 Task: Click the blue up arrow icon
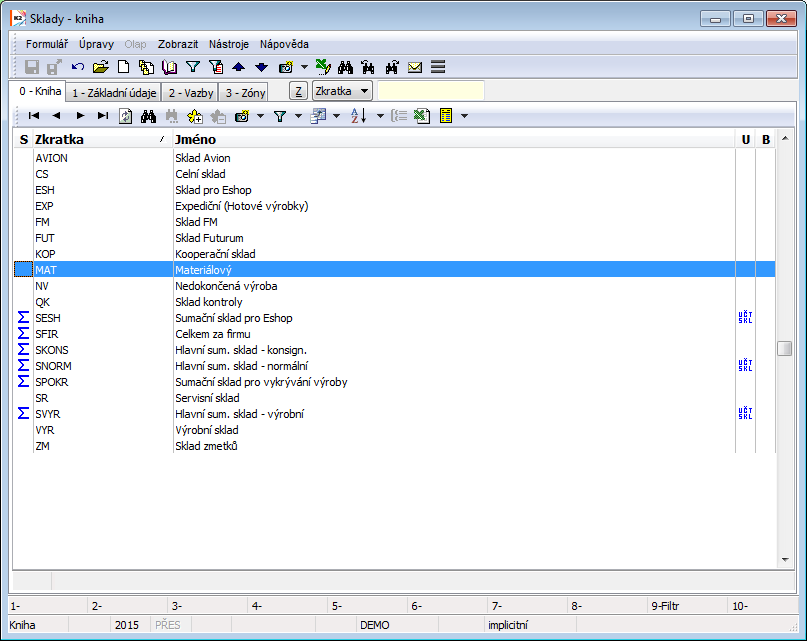(x=238, y=68)
